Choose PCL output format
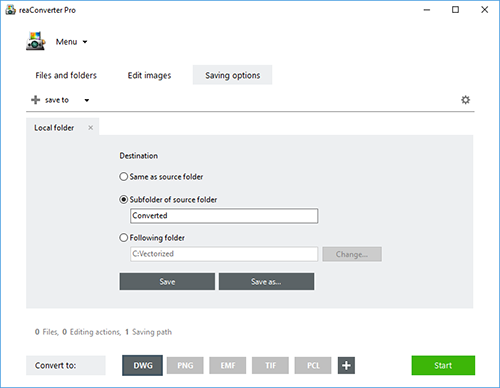This screenshot has width=500, height=388. point(313,365)
